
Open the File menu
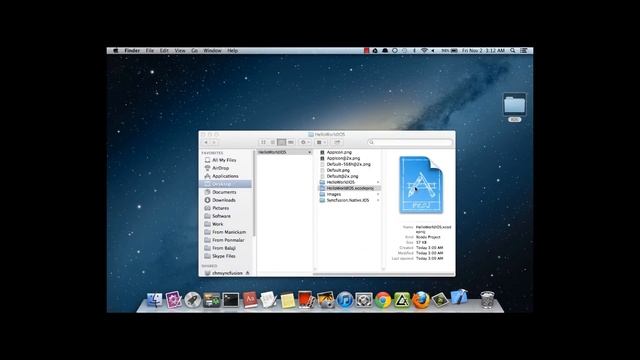[150, 51]
